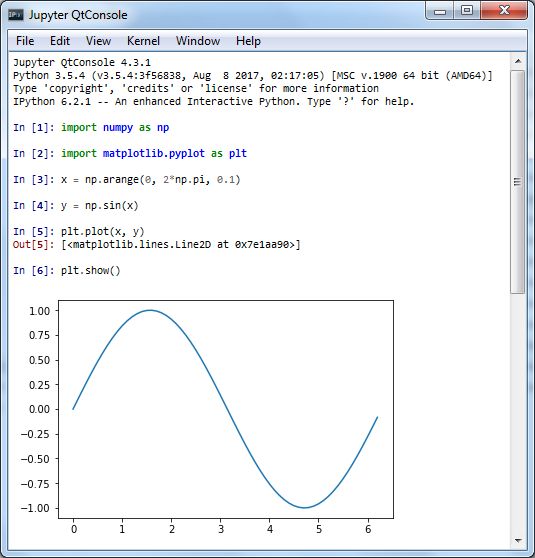Maximize the Jupyter QtConsole window
535x558 pixels.
pos(467,11)
